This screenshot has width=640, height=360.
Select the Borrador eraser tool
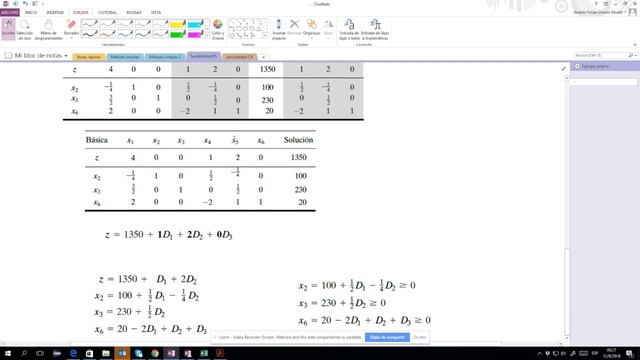[x=71, y=27]
